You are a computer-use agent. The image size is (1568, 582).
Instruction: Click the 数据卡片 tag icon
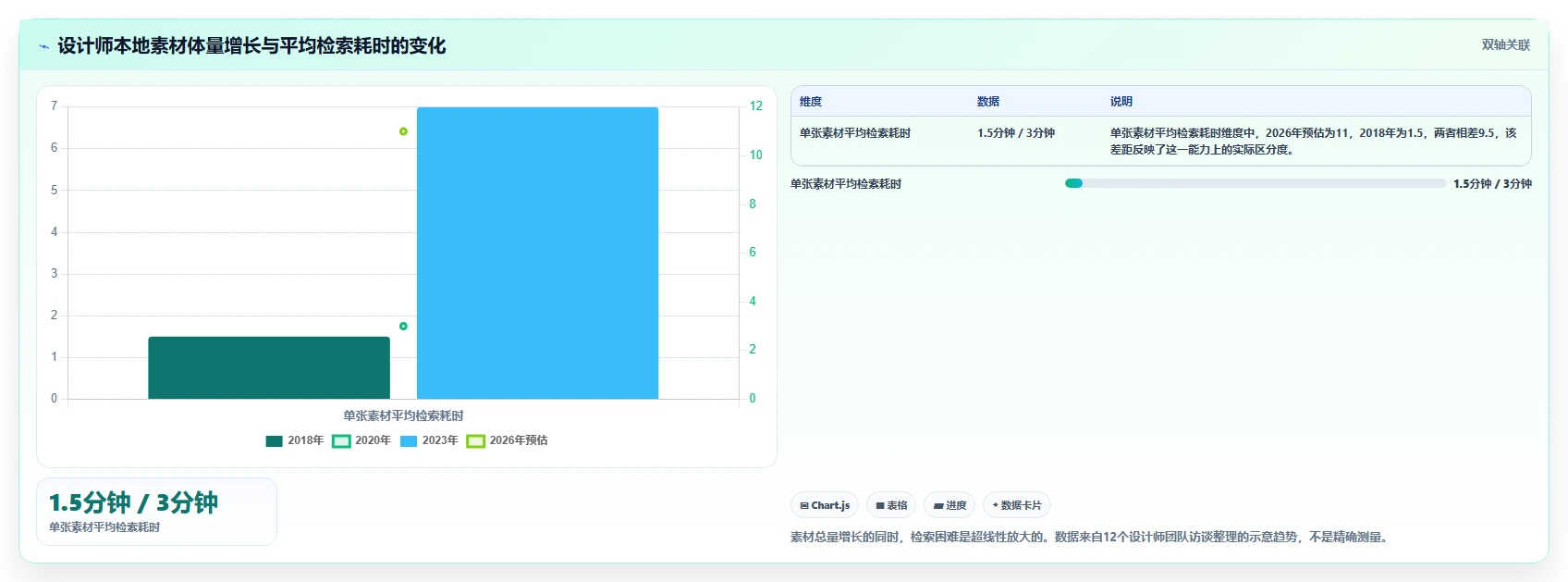pos(995,505)
